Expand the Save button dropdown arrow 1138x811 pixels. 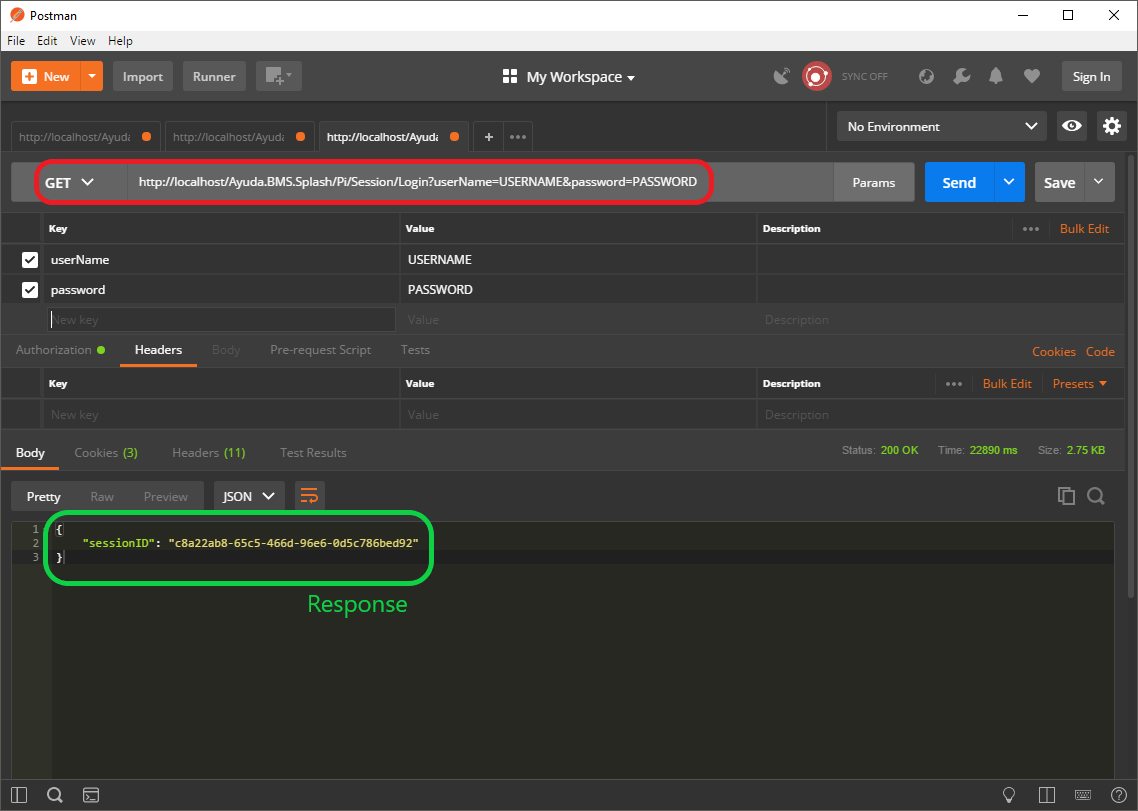coord(1099,182)
